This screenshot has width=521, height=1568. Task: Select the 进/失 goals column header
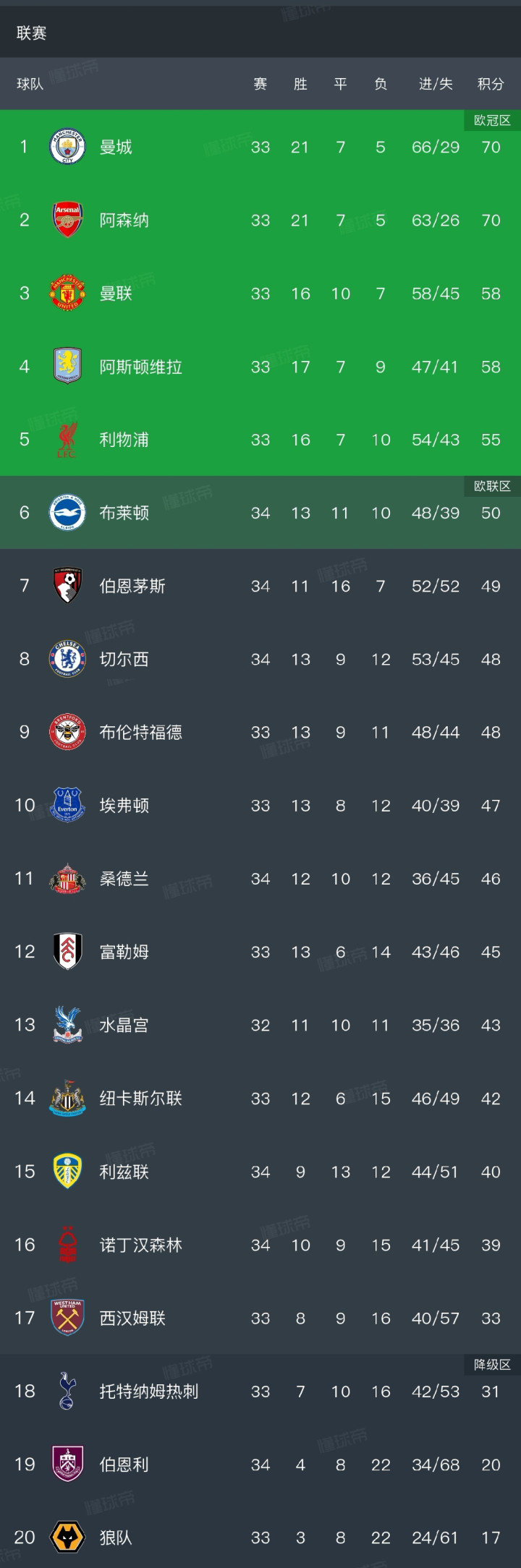pyautogui.click(x=436, y=85)
